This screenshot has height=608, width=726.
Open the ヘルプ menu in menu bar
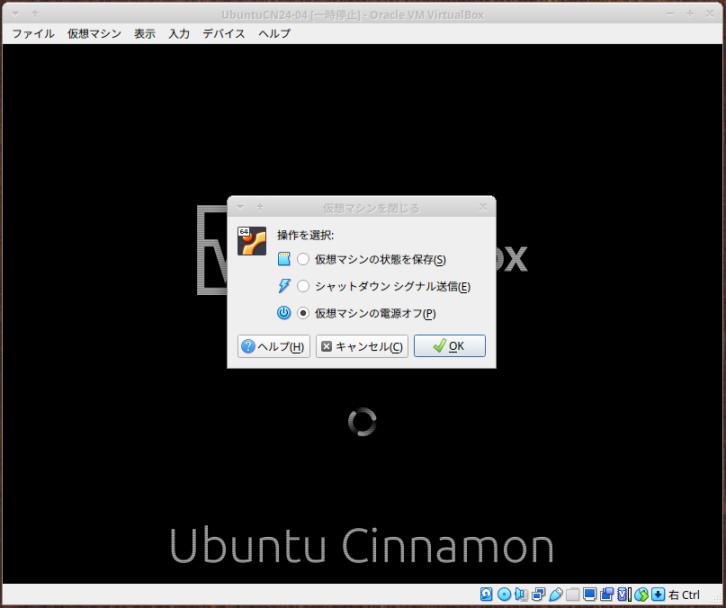point(274,33)
